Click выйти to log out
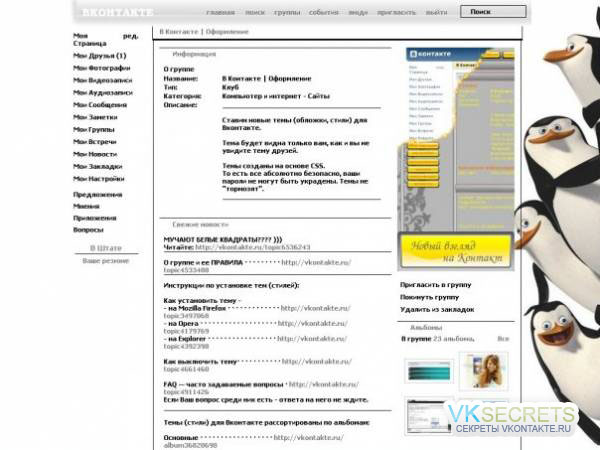The width and height of the screenshot is (600, 450). point(436,12)
